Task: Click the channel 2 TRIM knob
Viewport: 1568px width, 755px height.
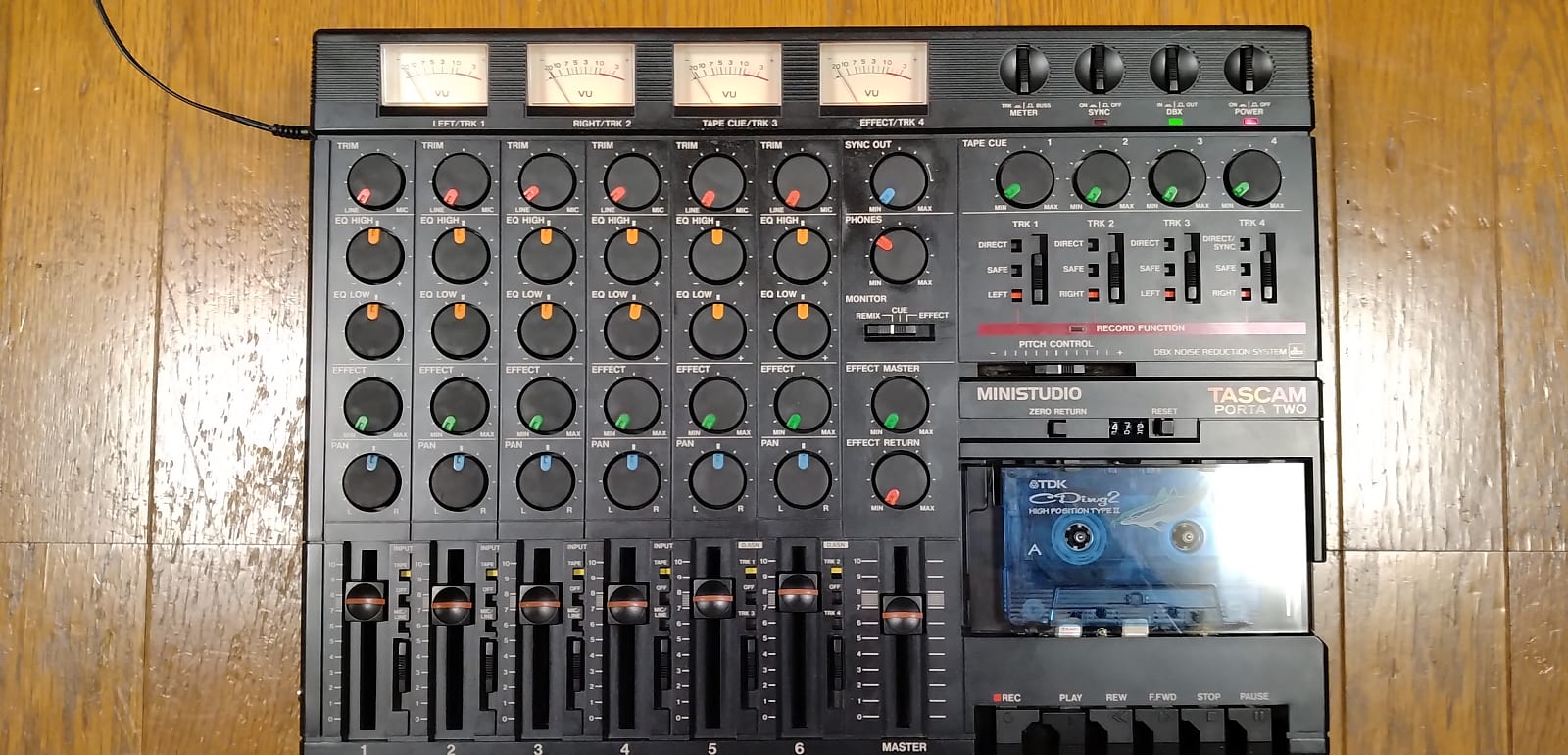Action: point(461,182)
